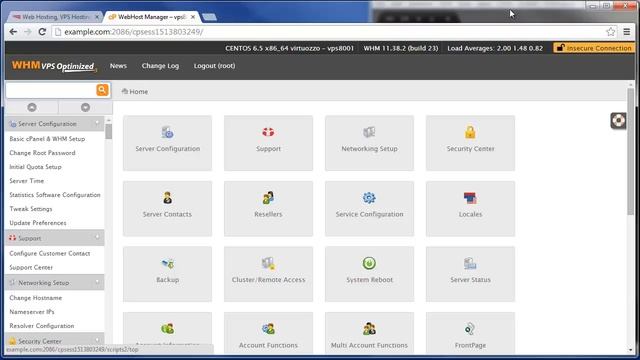
Task: Open the Account Information tile icon
Action: tap(167, 329)
